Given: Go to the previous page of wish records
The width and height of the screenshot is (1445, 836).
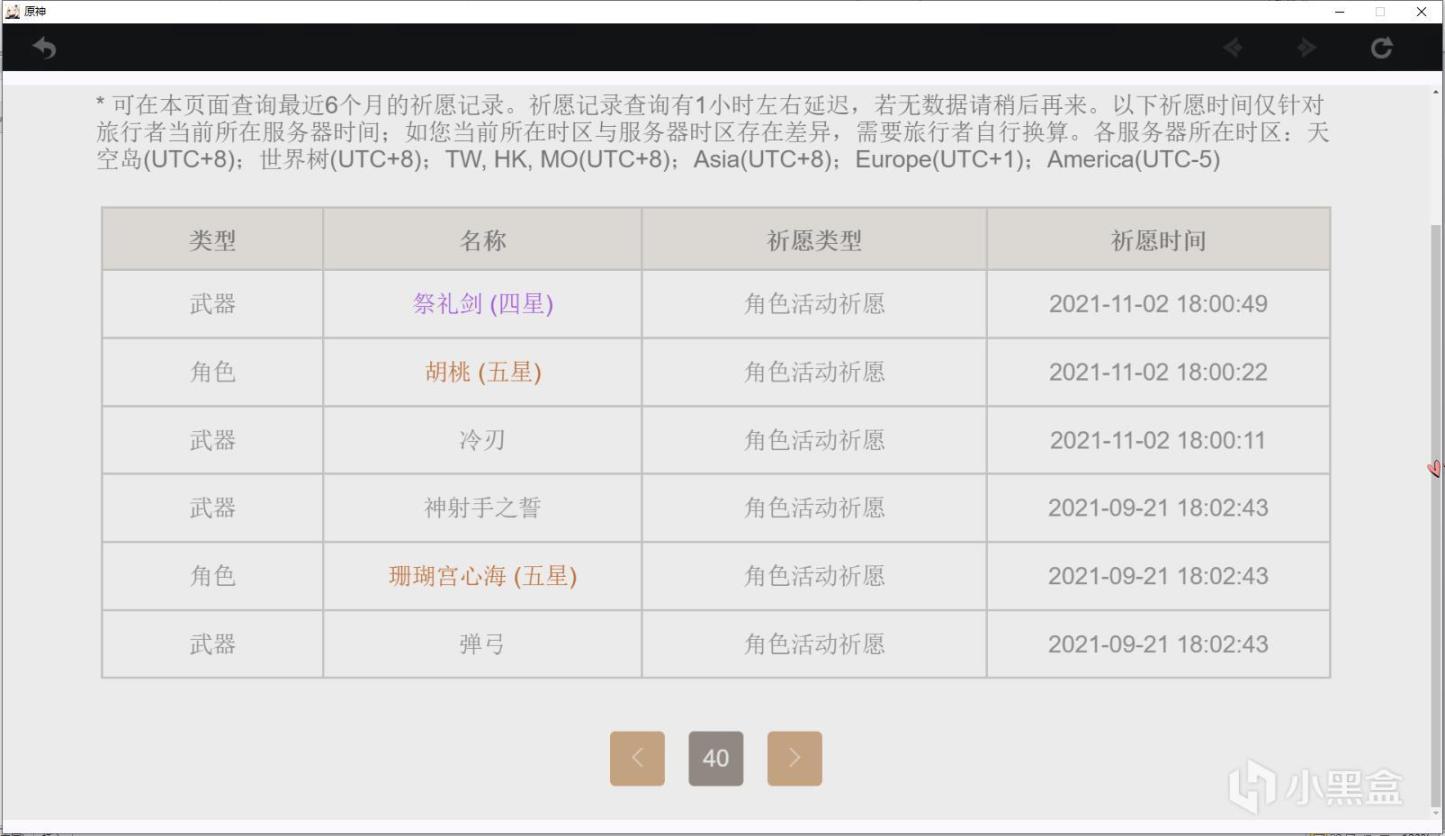Looking at the screenshot, I should click(x=637, y=758).
